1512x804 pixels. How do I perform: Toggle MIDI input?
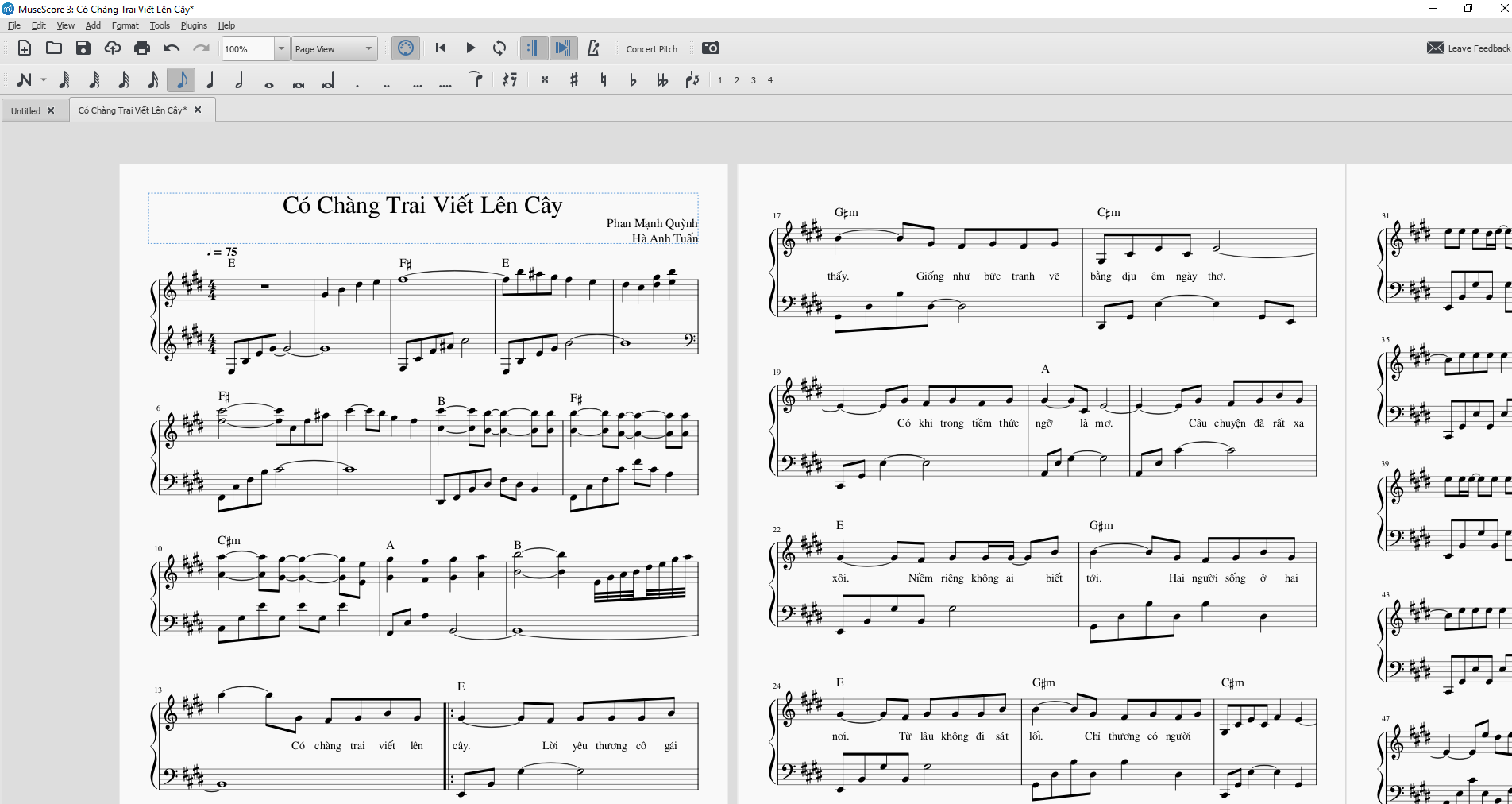coord(406,48)
